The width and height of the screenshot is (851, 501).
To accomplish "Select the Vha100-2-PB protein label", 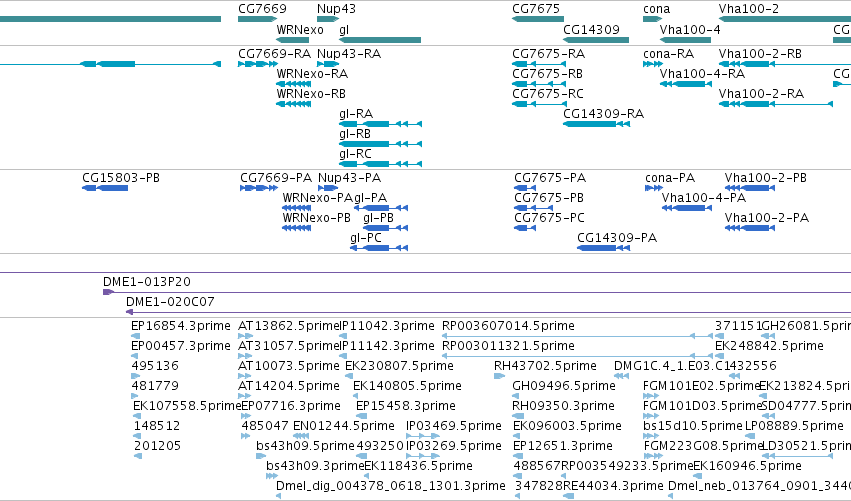I will point(766,178).
